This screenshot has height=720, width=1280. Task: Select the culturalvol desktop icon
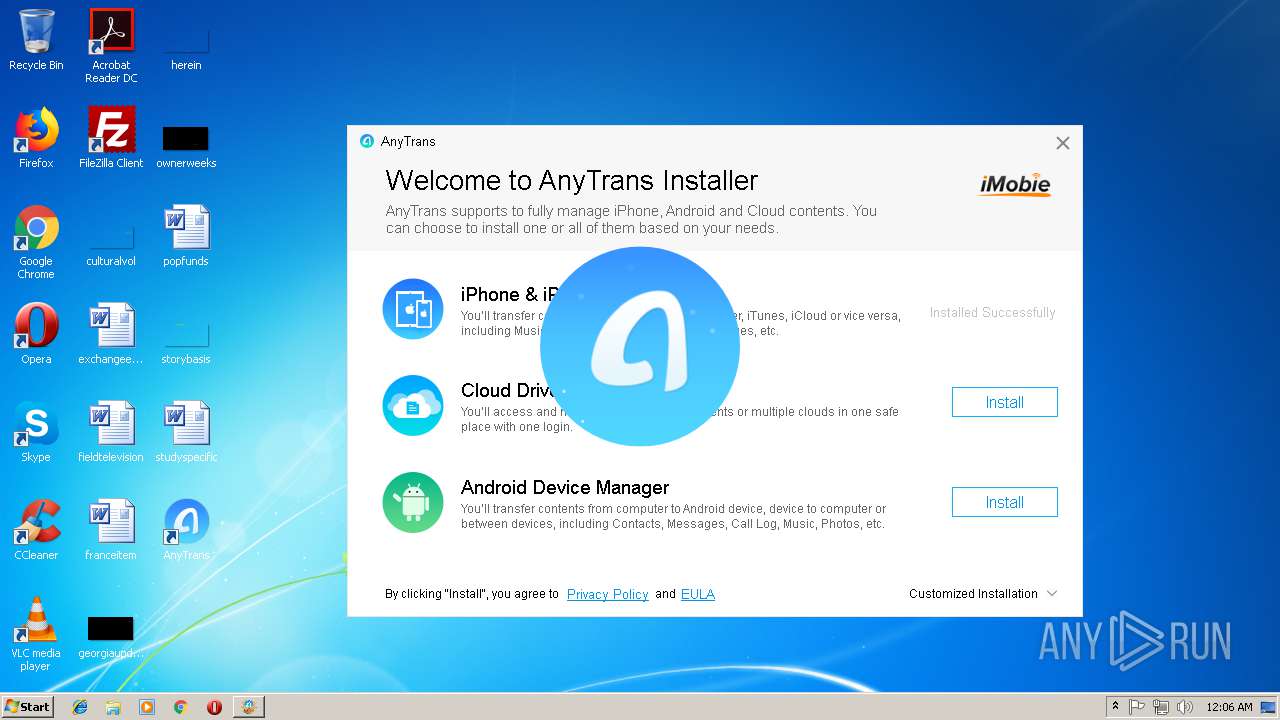click(111, 244)
